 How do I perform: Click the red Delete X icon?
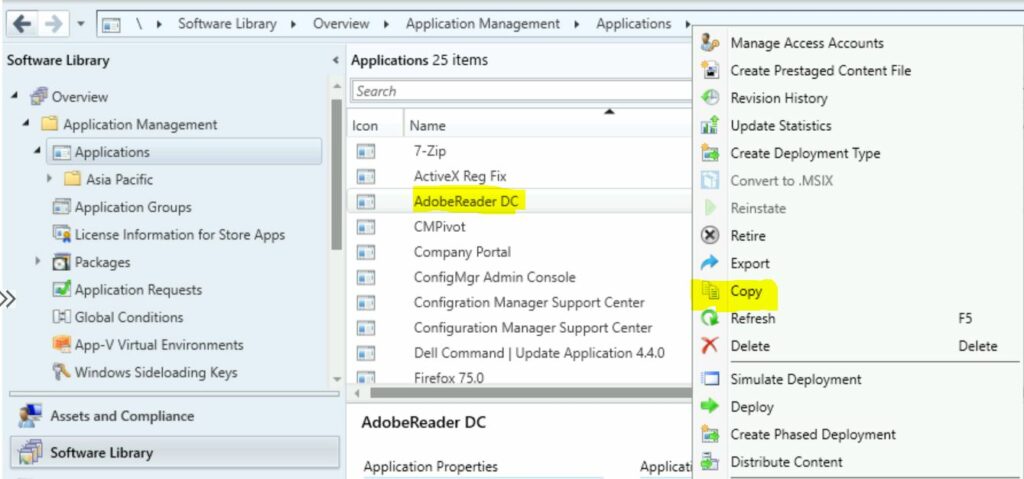click(x=710, y=346)
